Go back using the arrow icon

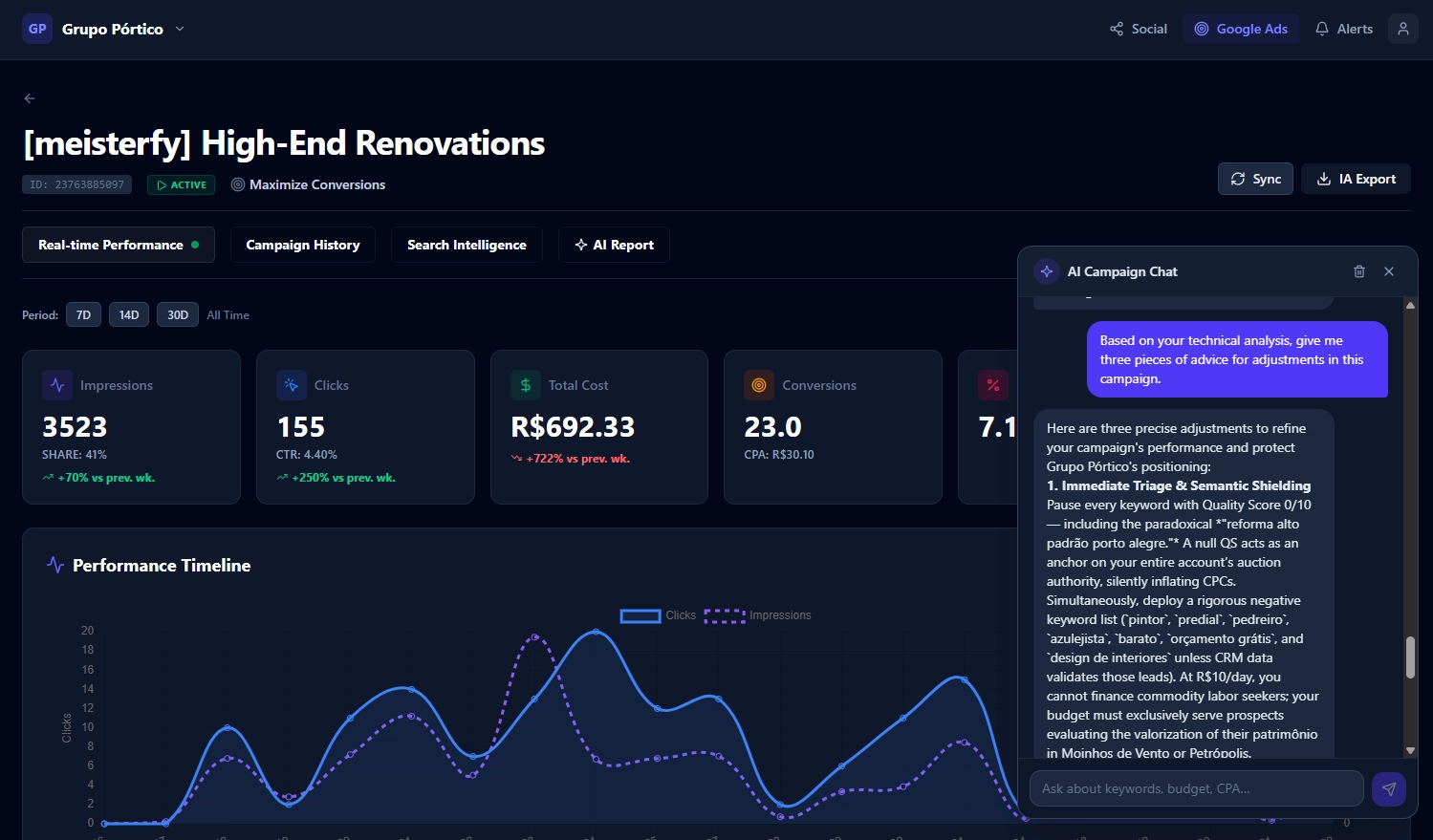30,98
